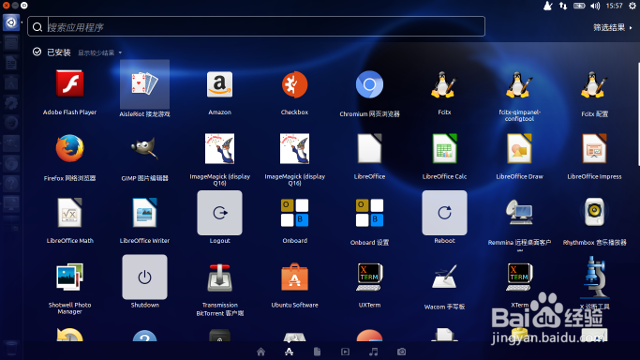
Task: Open the Fcitx penguin tray indicator
Action: pyautogui.click(x=548, y=6)
